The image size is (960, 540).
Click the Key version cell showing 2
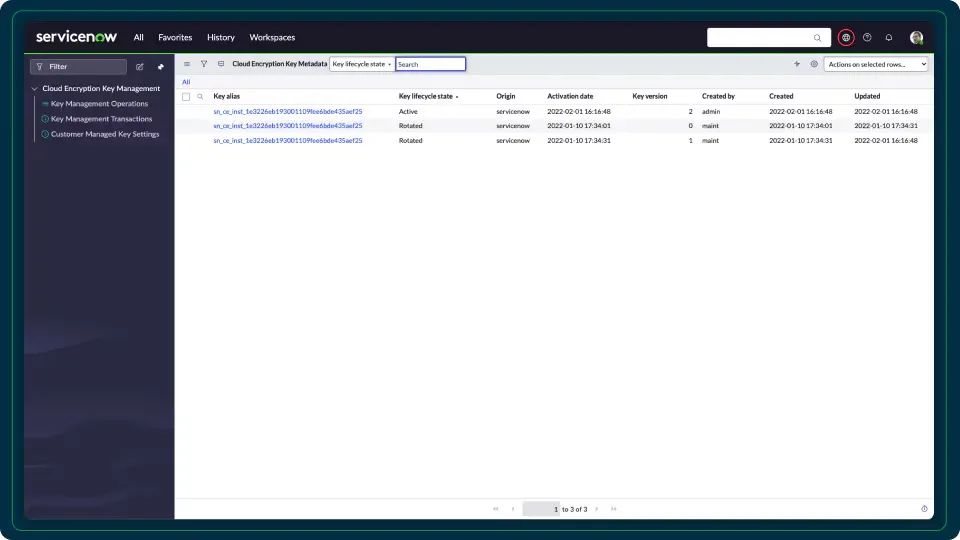(691, 111)
